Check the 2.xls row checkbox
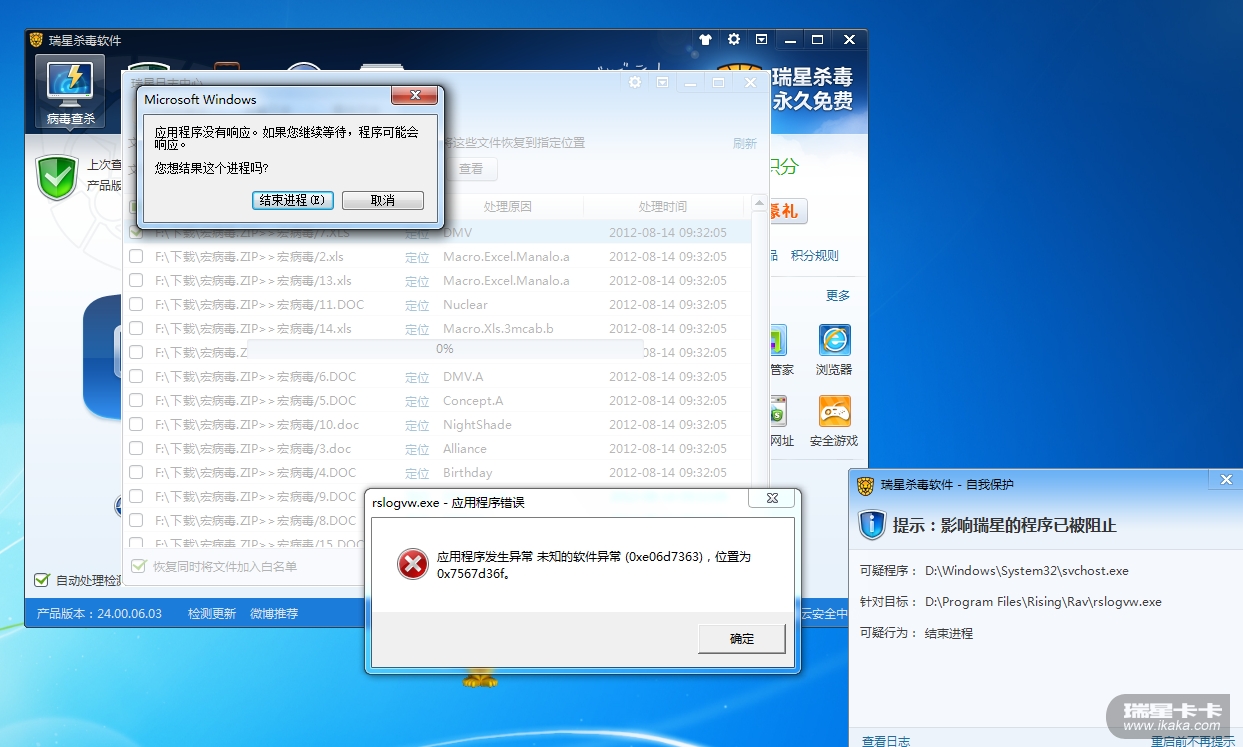This screenshot has width=1243, height=747. pos(136,256)
